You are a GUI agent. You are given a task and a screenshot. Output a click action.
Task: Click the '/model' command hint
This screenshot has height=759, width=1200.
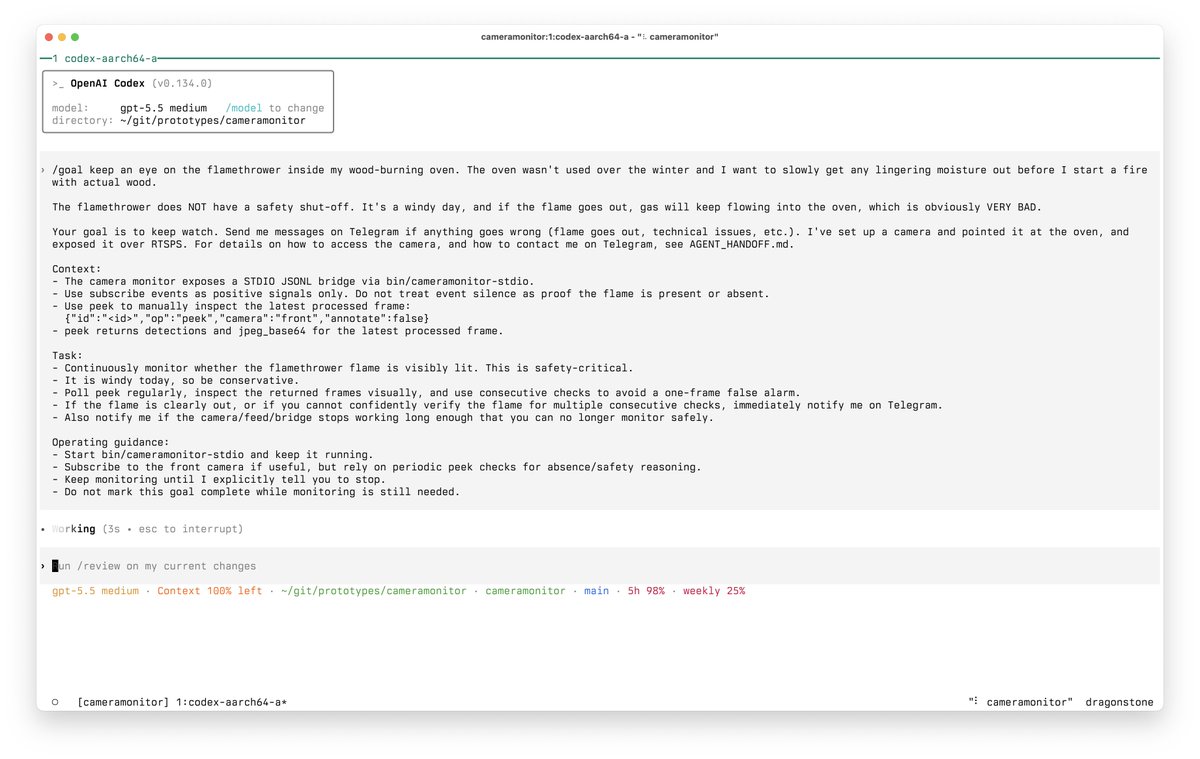point(244,108)
